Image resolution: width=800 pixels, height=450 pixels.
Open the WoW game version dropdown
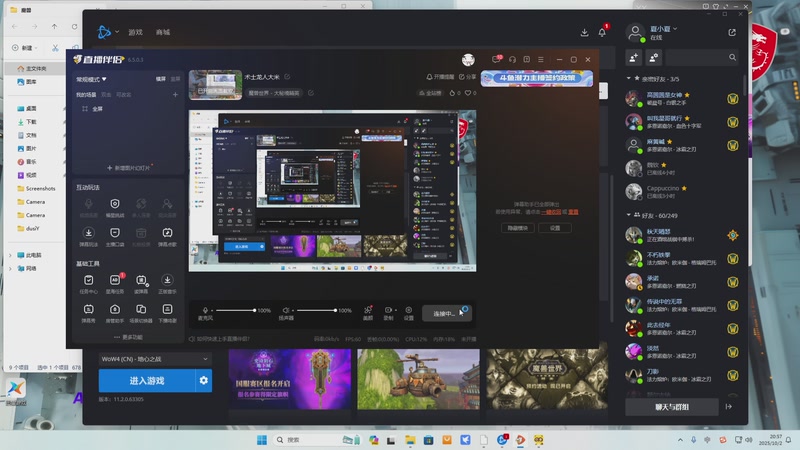[155, 359]
